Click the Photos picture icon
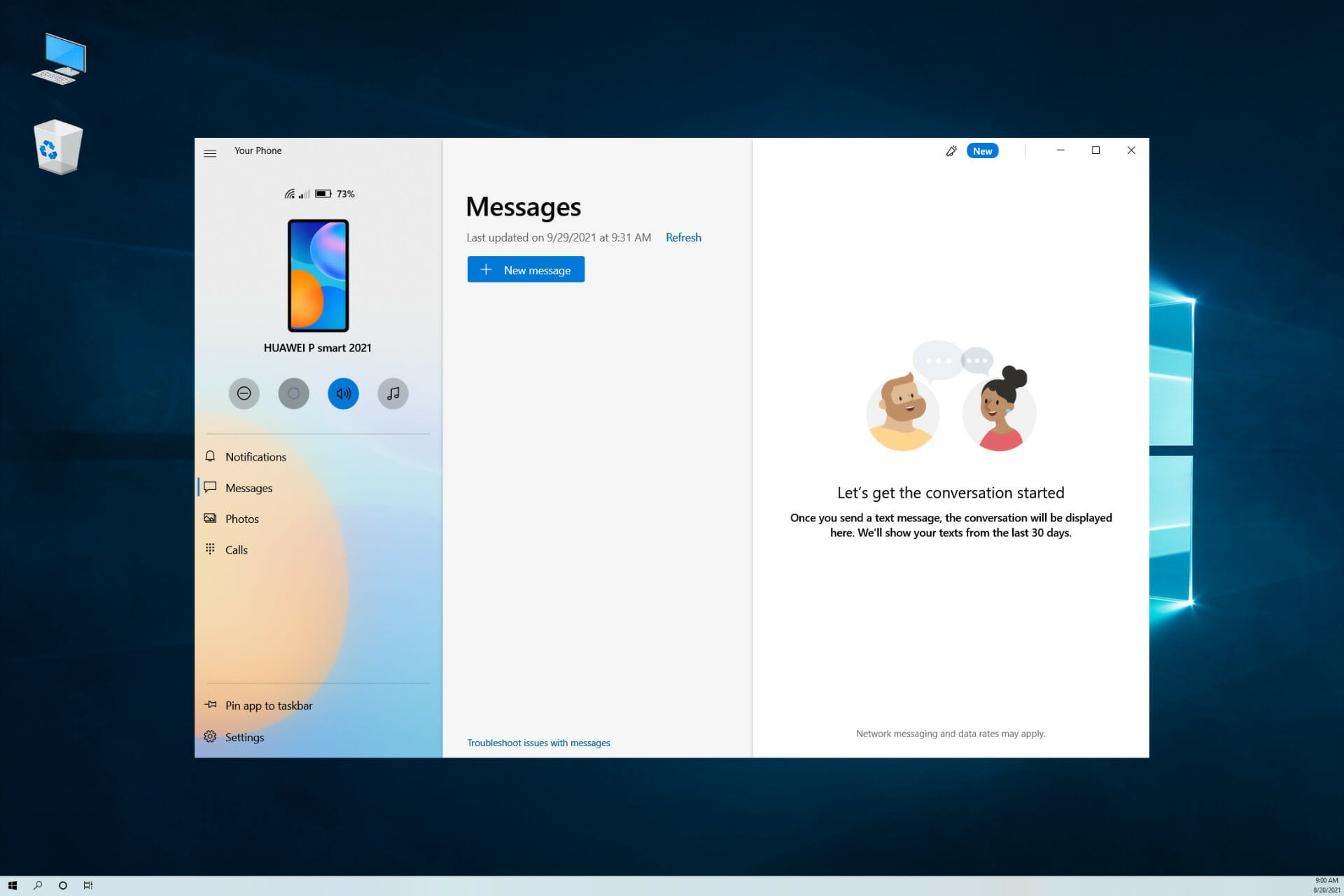The width and height of the screenshot is (1344, 896). pyautogui.click(x=210, y=518)
